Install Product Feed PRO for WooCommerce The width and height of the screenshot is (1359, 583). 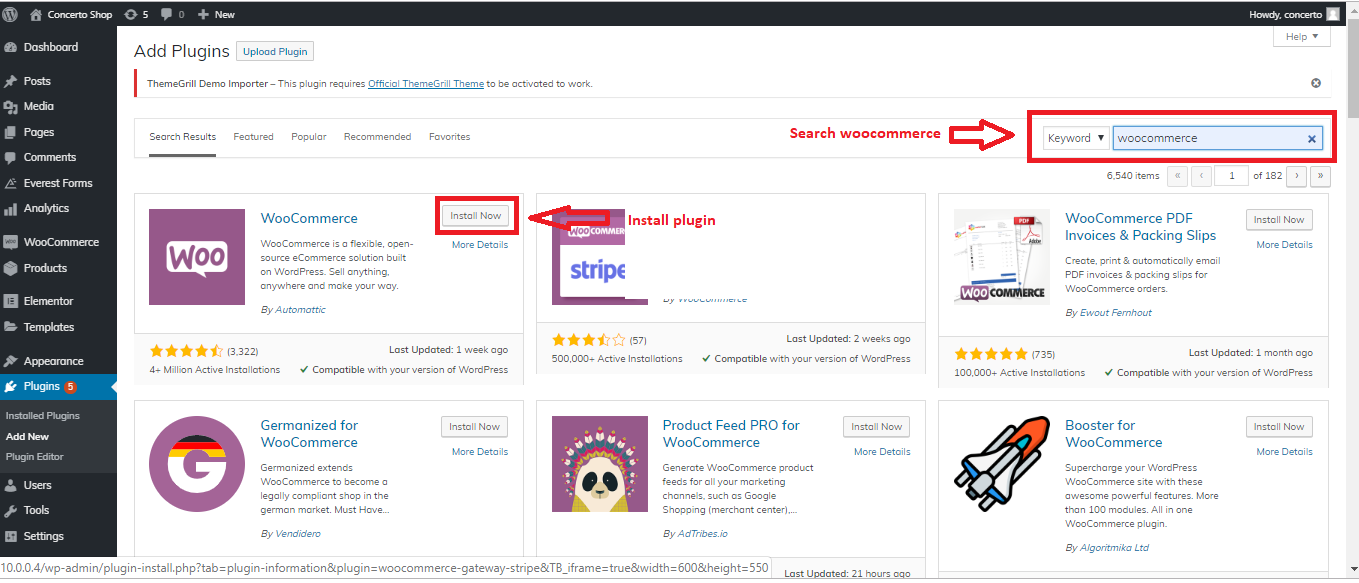pos(877,426)
